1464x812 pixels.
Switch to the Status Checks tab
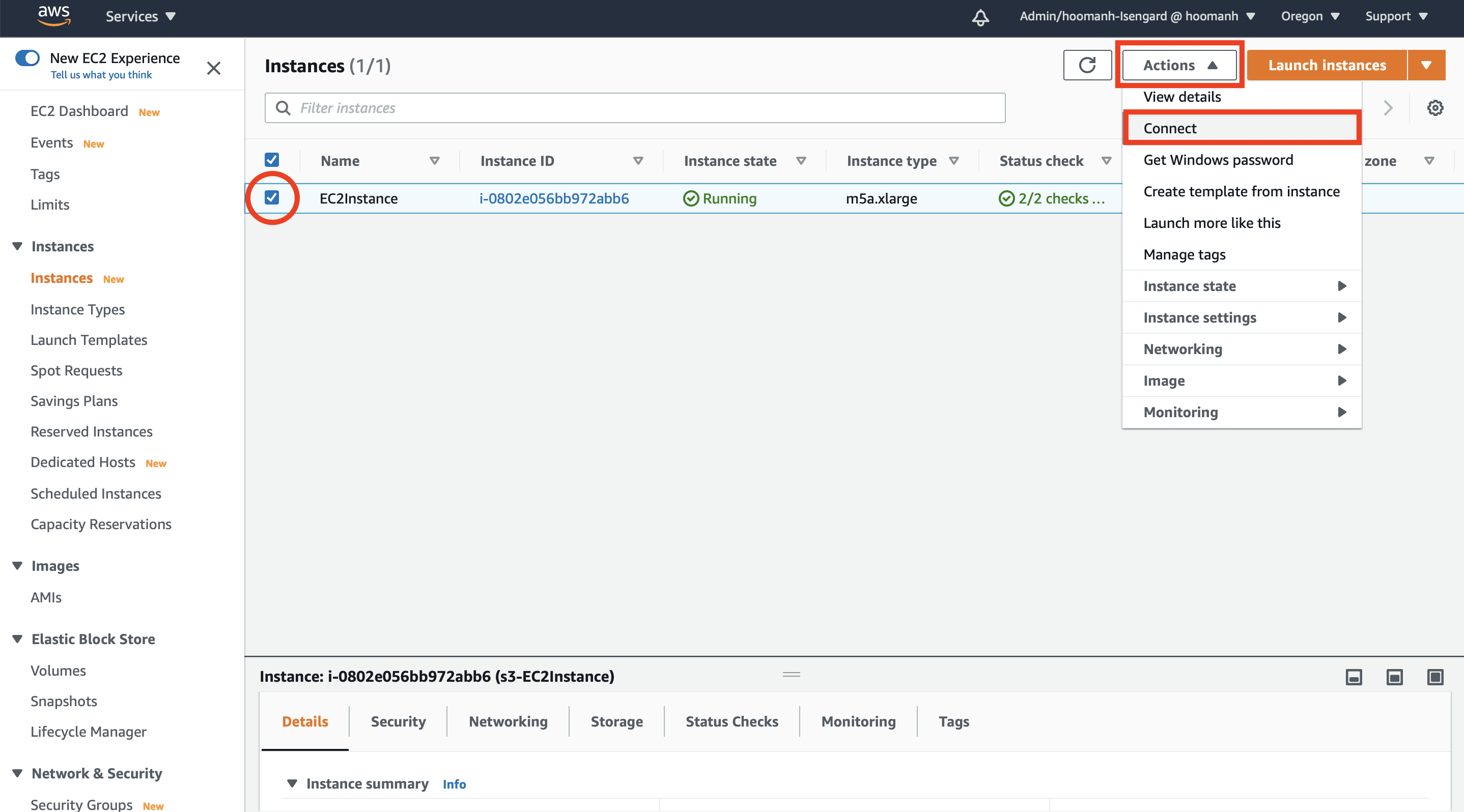pyautogui.click(x=732, y=722)
